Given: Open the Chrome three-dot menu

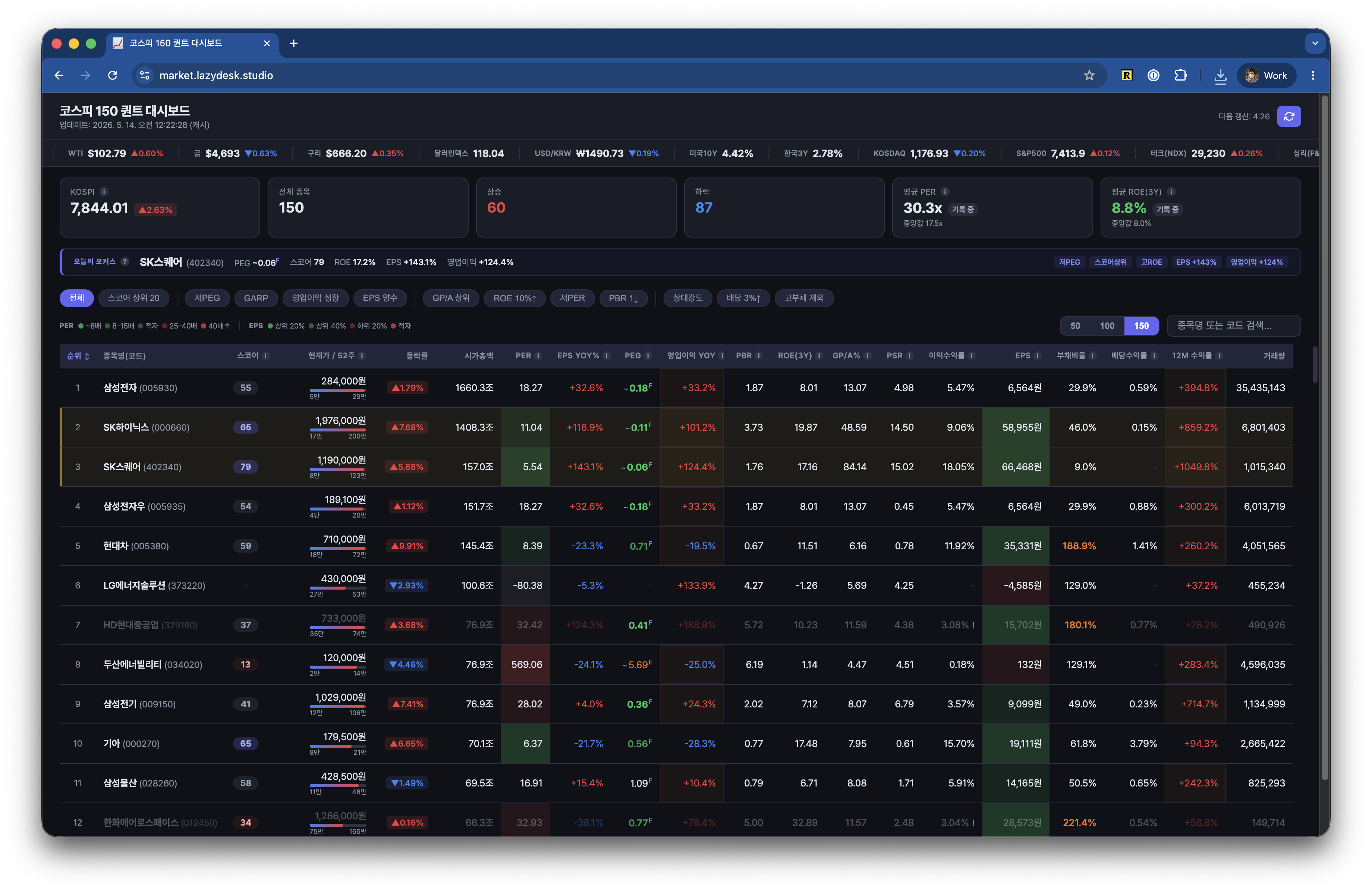Looking at the screenshot, I should [1313, 76].
